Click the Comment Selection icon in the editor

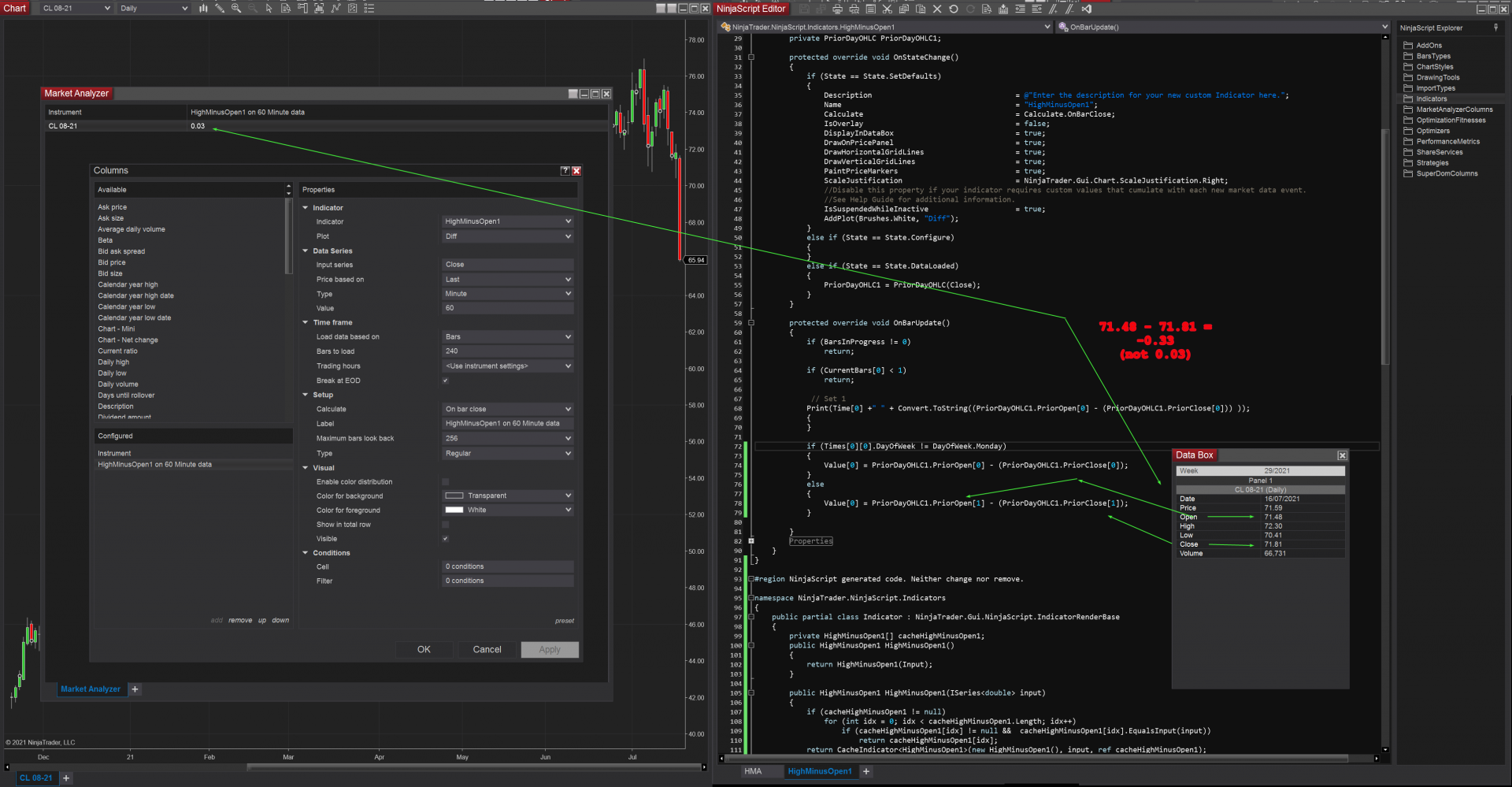tap(1054, 9)
